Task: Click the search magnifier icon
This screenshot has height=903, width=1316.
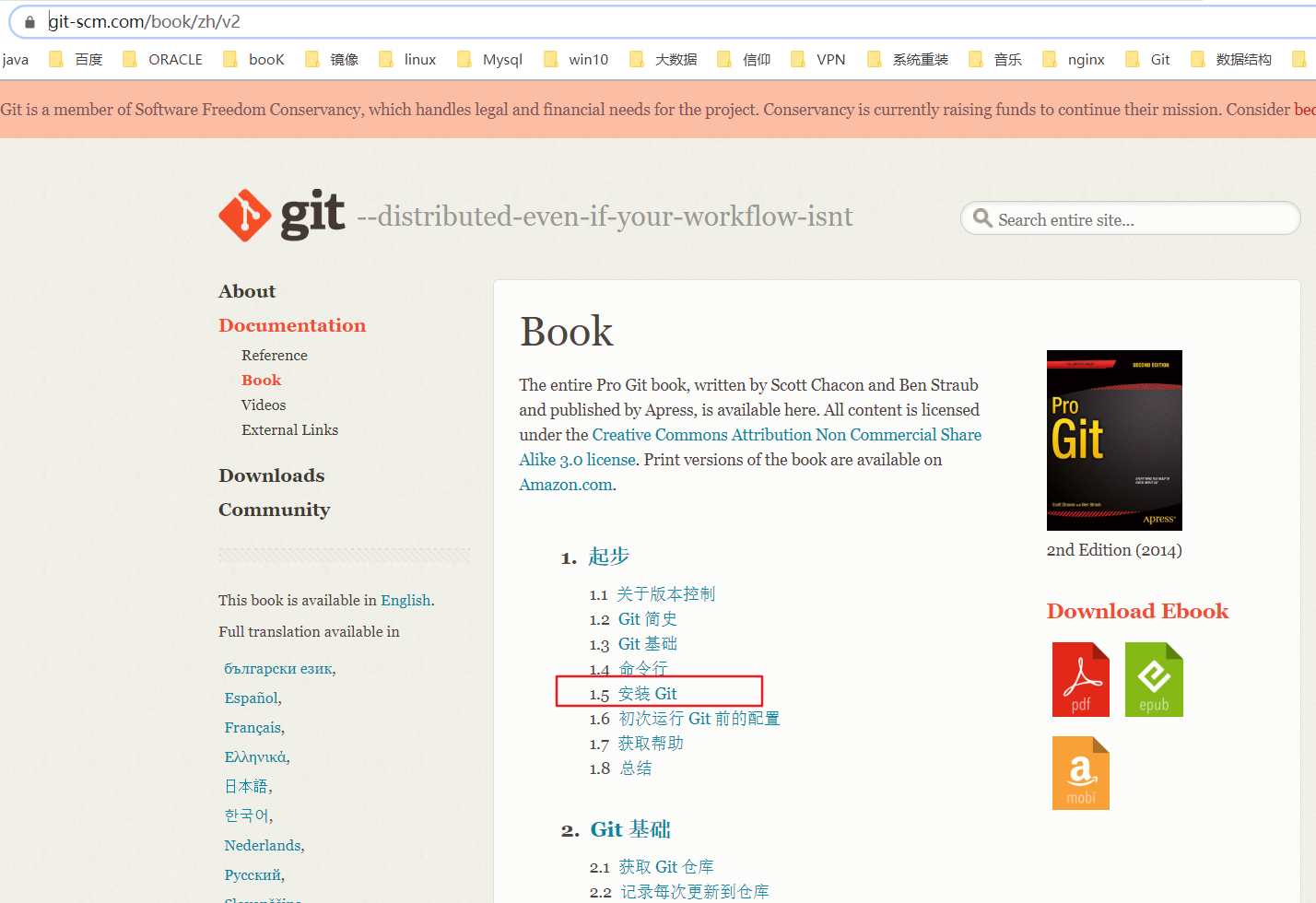Action: click(x=982, y=218)
